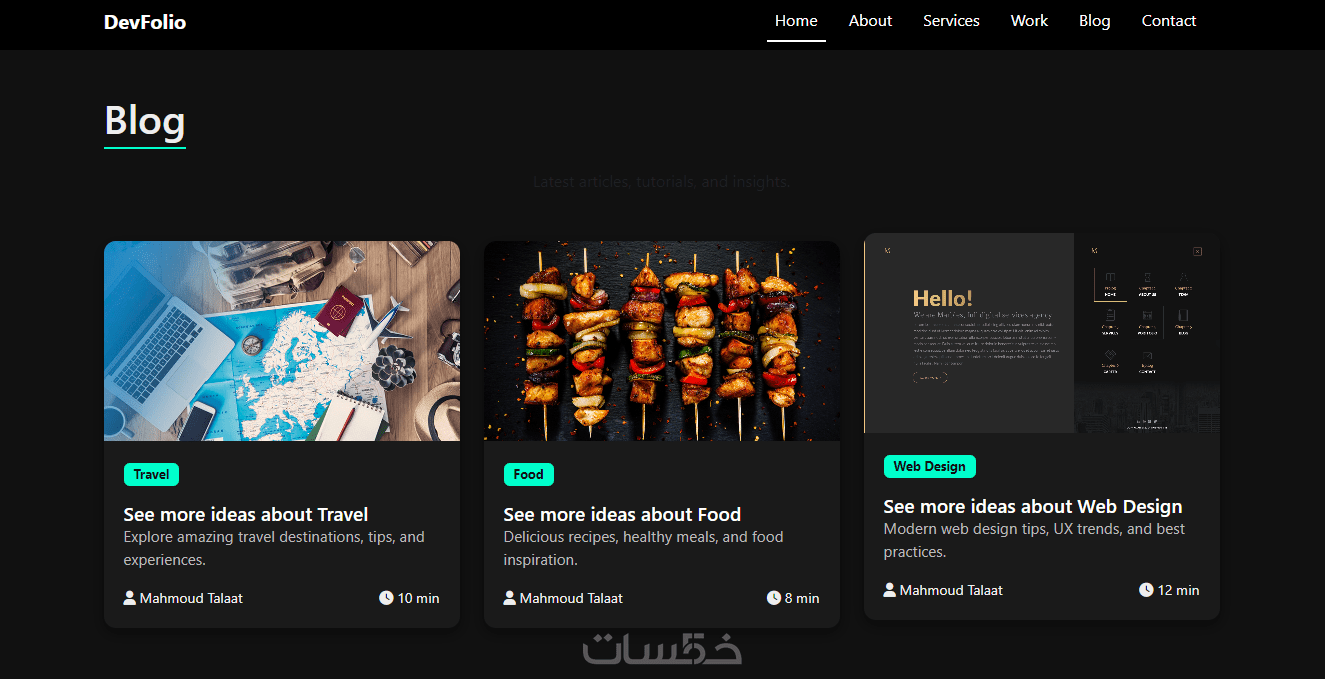Go to the About page
Image resolution: width=1325 pixels, height=679 pixels.
pos(870,21)
